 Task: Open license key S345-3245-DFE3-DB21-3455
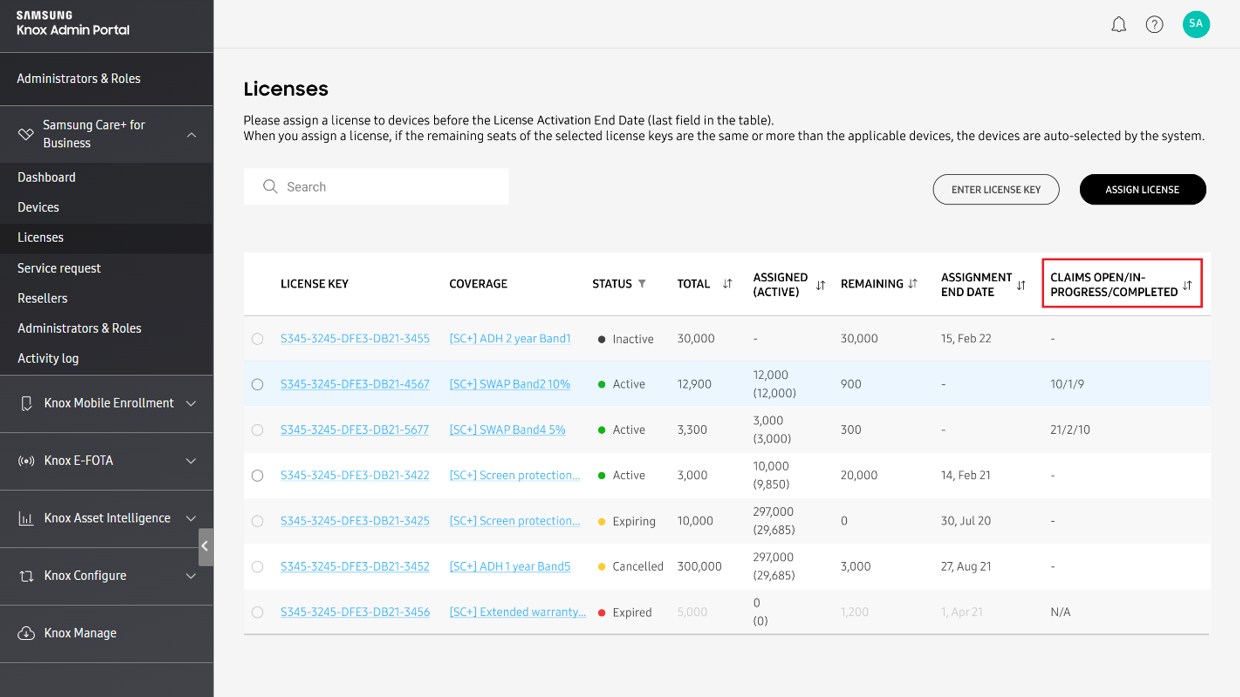coord(355,339)
